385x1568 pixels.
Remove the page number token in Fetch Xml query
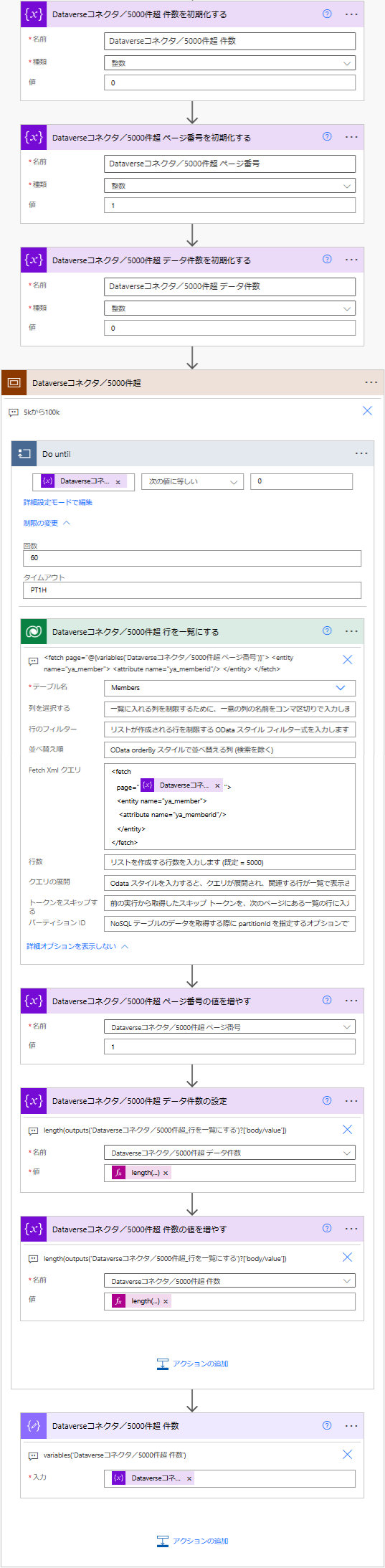click(217, 785)
